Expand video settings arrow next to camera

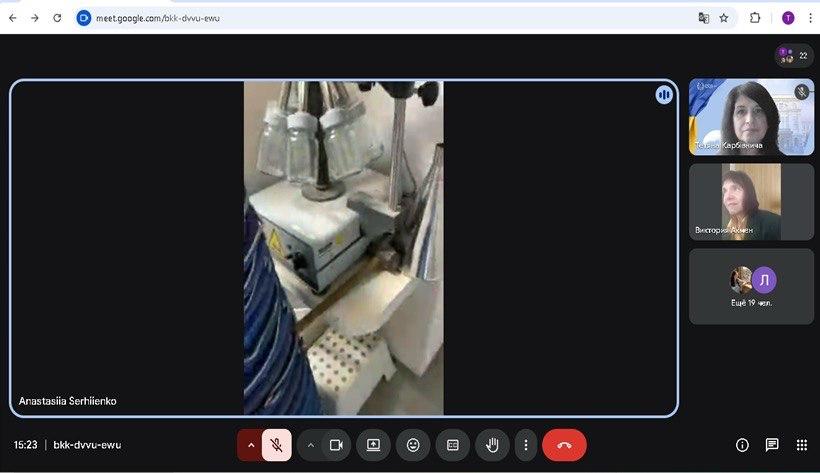[310, 445]
